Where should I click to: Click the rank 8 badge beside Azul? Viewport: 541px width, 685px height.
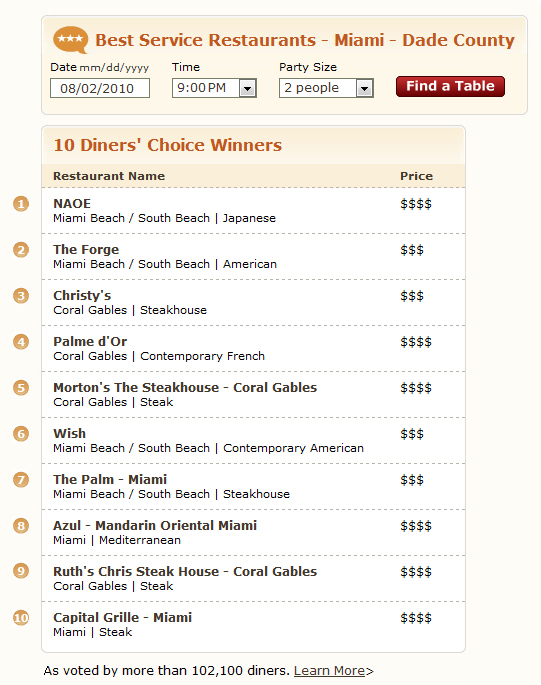[21, 526]
